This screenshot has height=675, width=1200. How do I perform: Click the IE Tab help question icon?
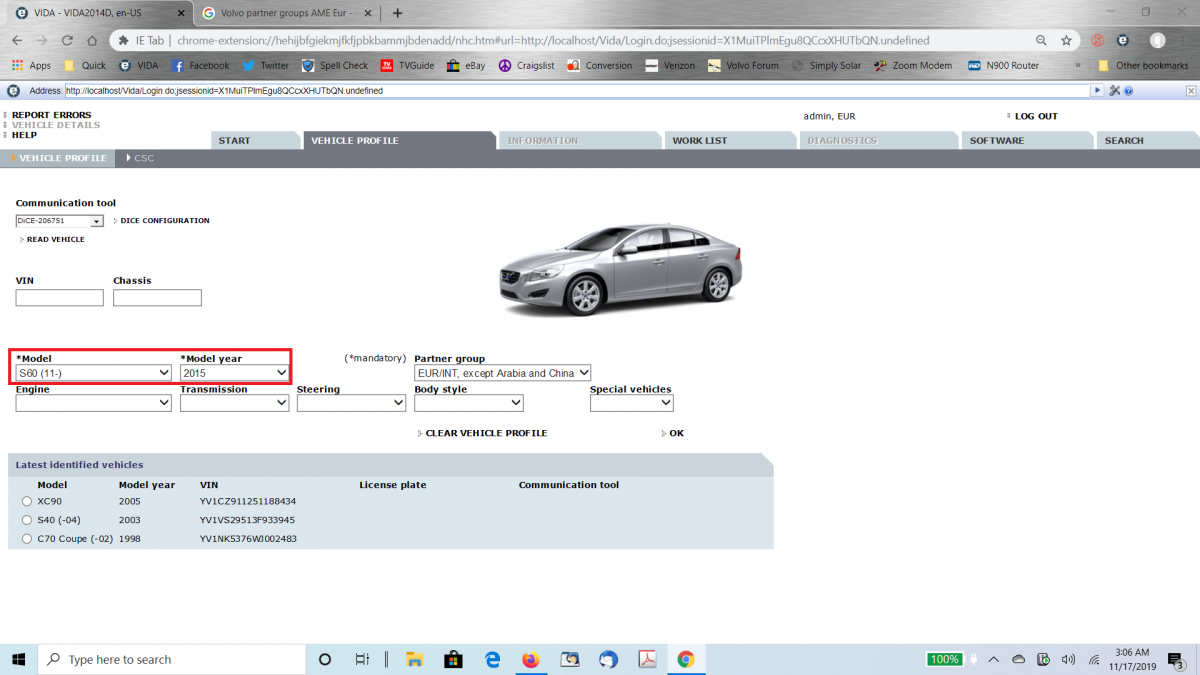[1128, 90]
